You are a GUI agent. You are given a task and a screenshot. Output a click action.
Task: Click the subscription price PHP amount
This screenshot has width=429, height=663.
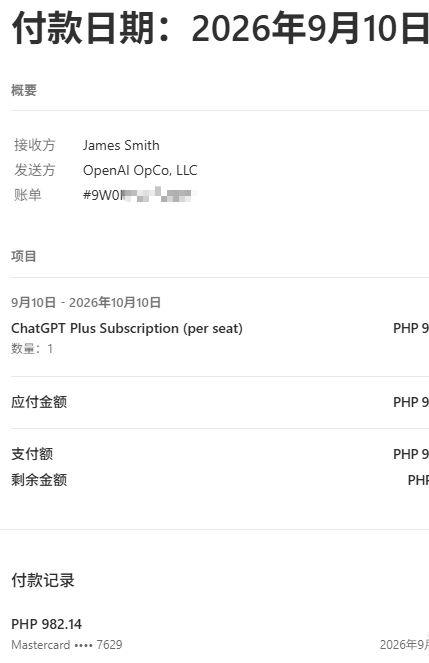411,329
